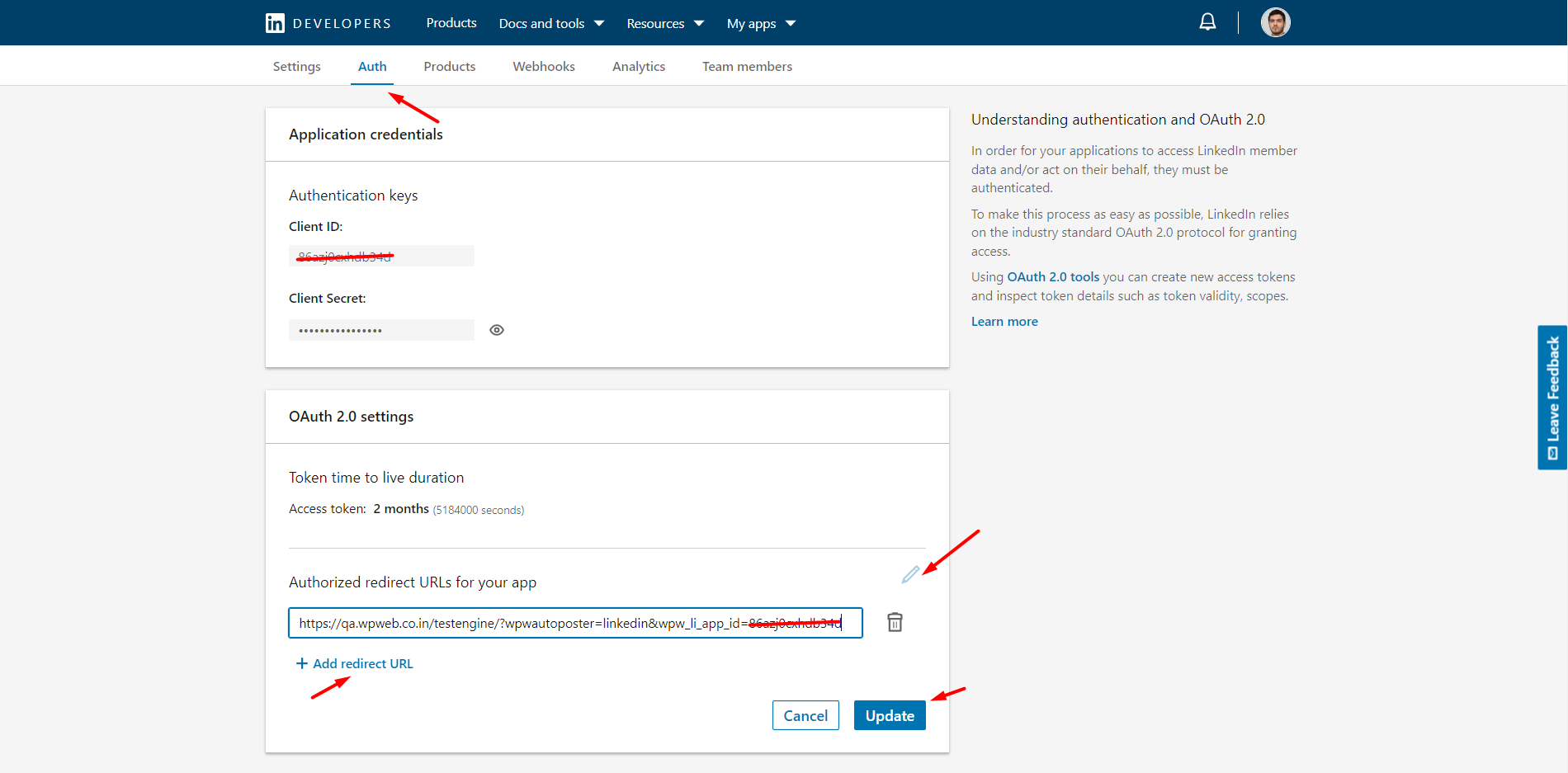Click the 'Understanding authentication and OAuth 2.0' heading
1568x773 pixels.
pos(1118,120)
